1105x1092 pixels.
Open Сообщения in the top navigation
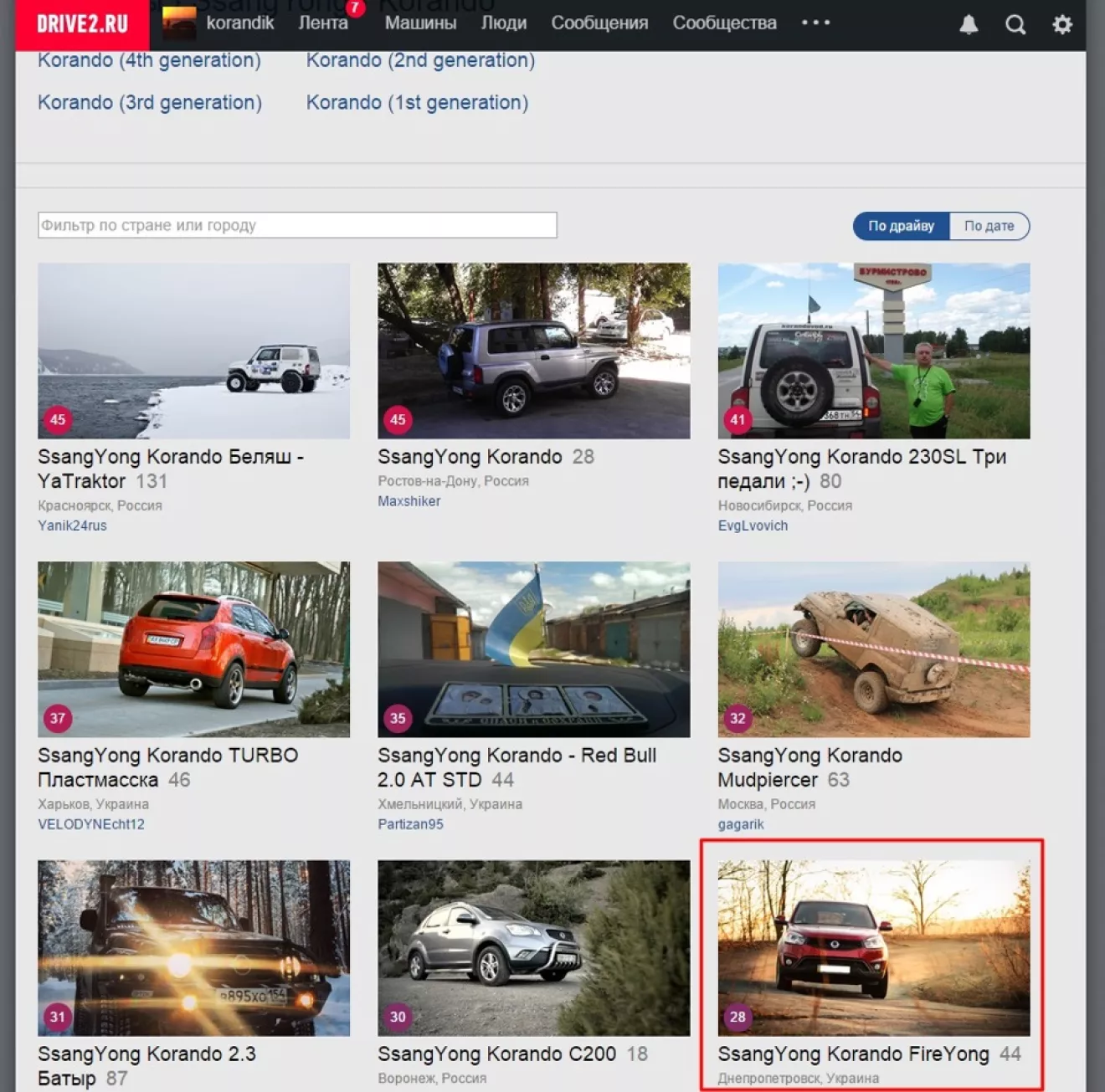click(599, 23)
